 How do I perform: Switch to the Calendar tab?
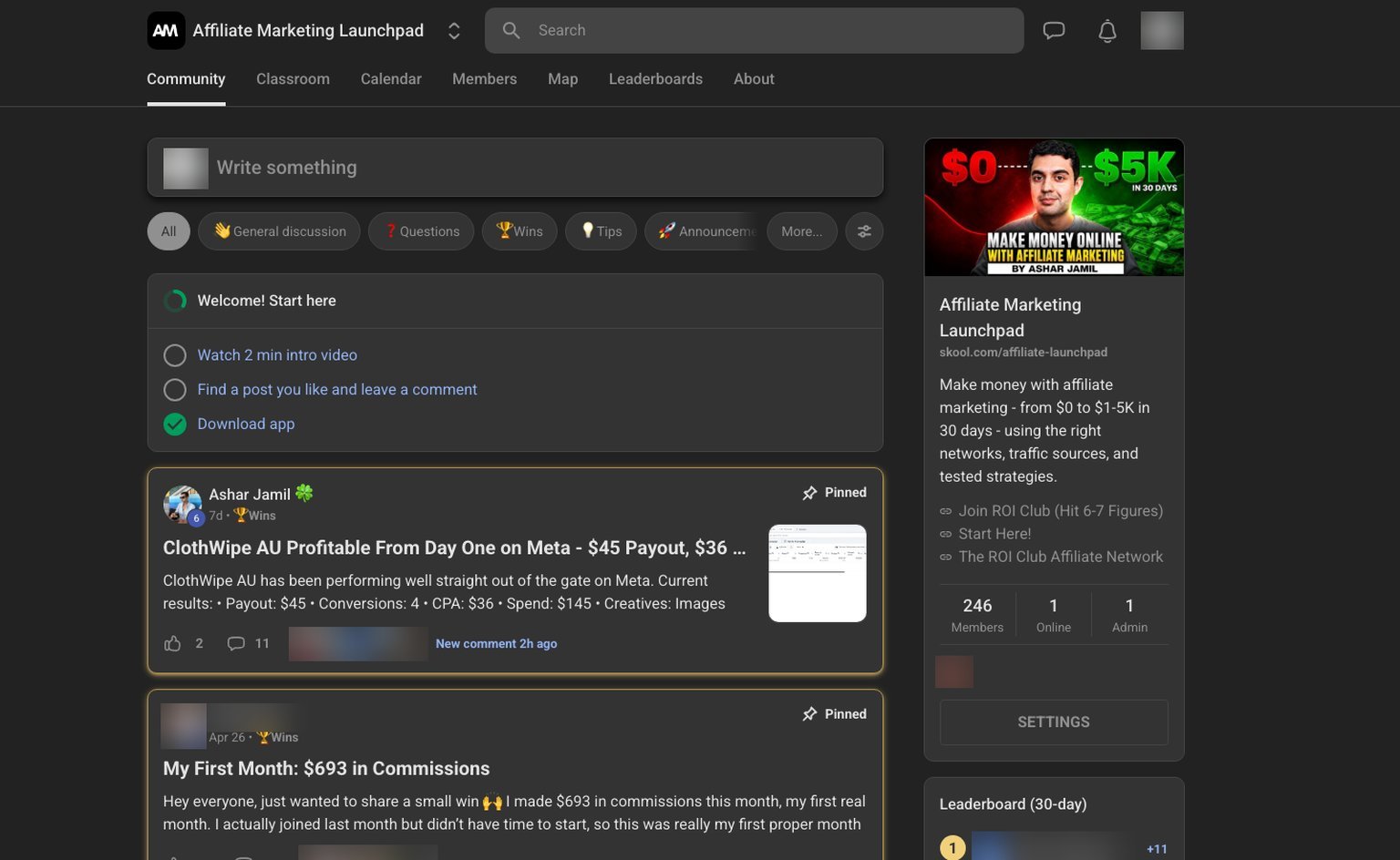391,79
